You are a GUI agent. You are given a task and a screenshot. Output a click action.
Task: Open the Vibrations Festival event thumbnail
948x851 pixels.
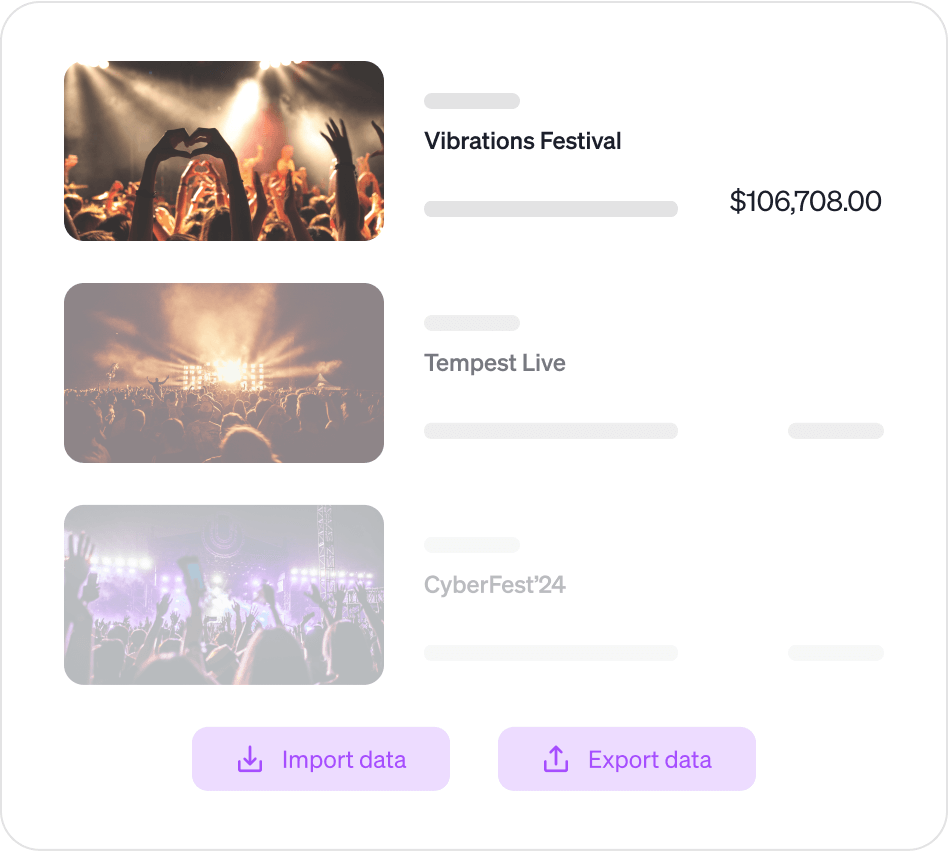click(223, 151)
